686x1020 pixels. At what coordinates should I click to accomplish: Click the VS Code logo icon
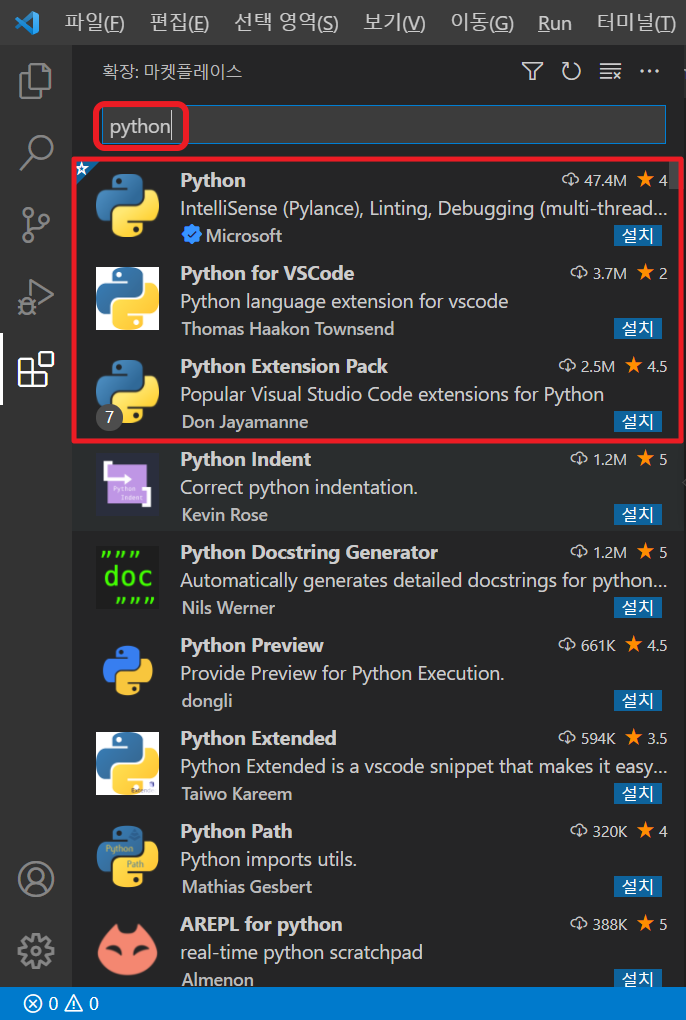click(x=27, y=23)
